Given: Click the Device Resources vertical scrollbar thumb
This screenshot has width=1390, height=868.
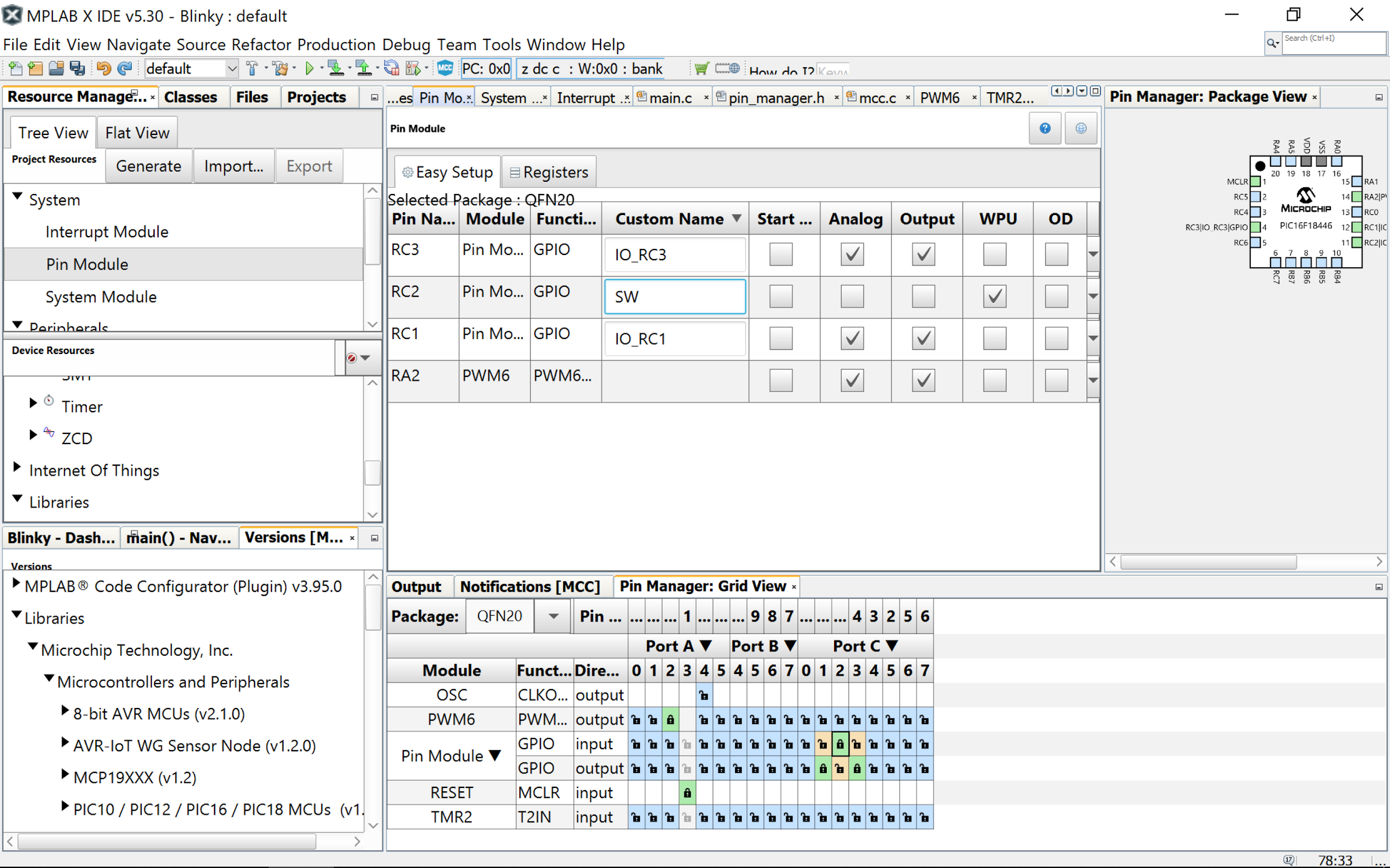Looking at the screenshot, I should pos(373,473).
